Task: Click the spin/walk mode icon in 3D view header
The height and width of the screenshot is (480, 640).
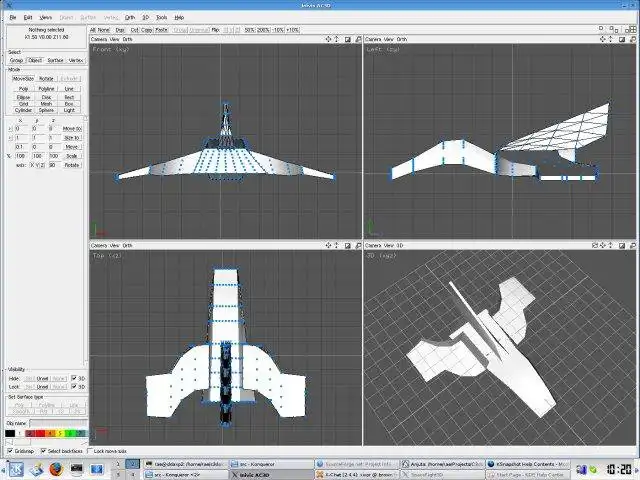Action: 595,245
